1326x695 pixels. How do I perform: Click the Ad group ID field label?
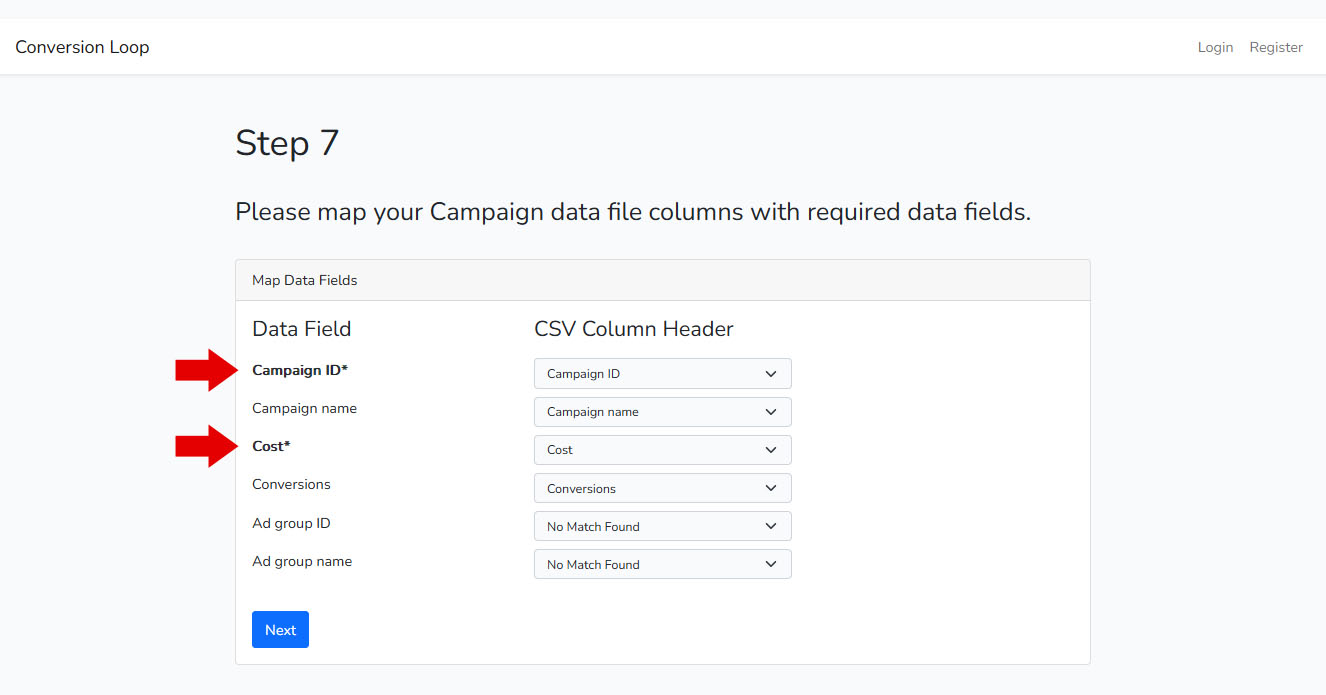pos(291,523)
